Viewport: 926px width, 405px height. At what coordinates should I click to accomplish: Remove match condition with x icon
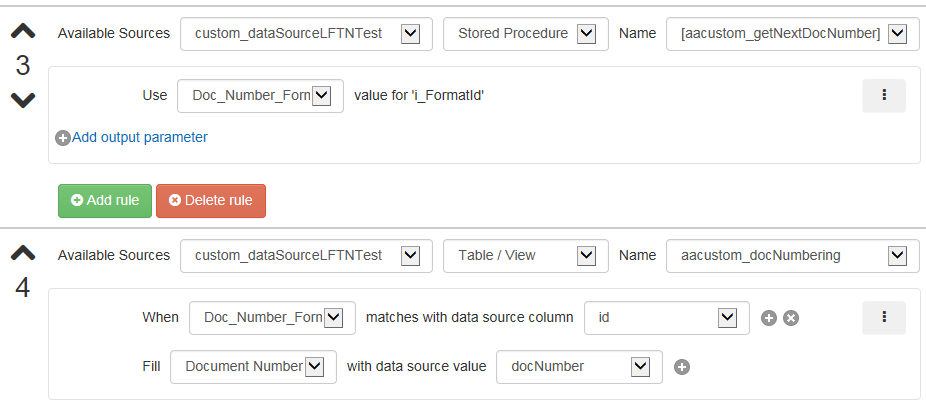(791, 318)
